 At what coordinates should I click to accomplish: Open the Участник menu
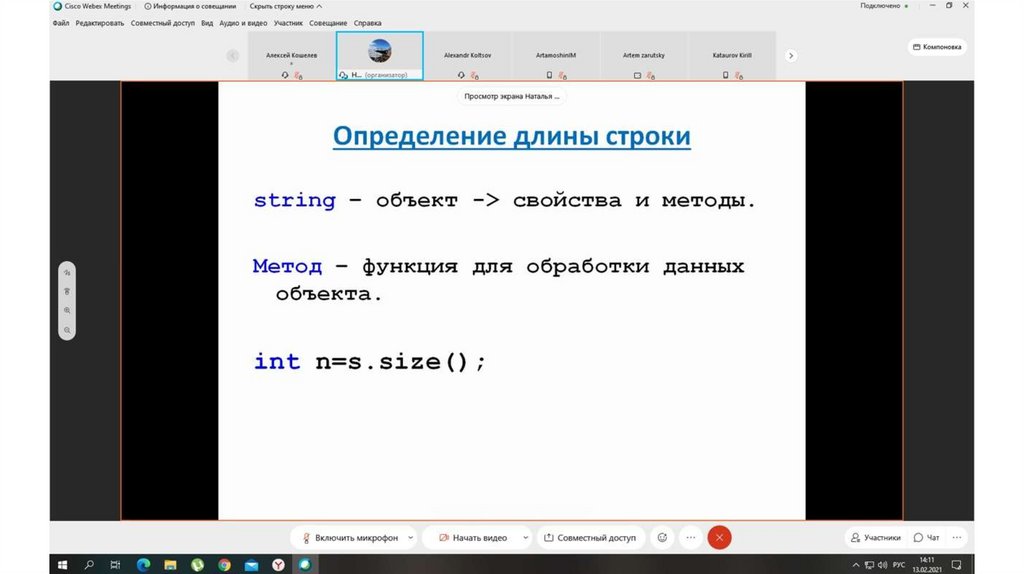click(x=288, y=23)
